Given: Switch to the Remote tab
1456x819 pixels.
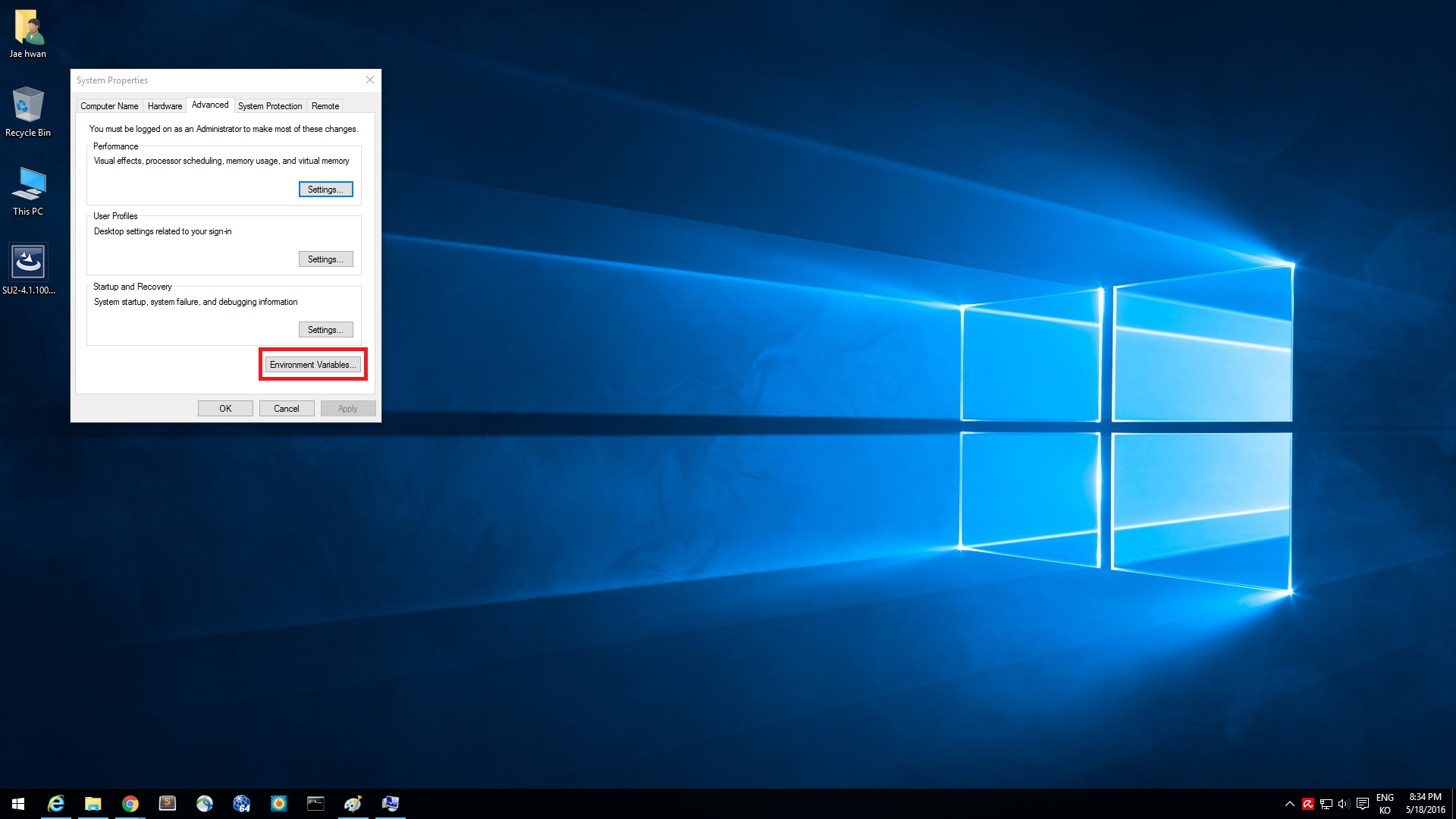Looking at the screenshot, I should (325, 105).
